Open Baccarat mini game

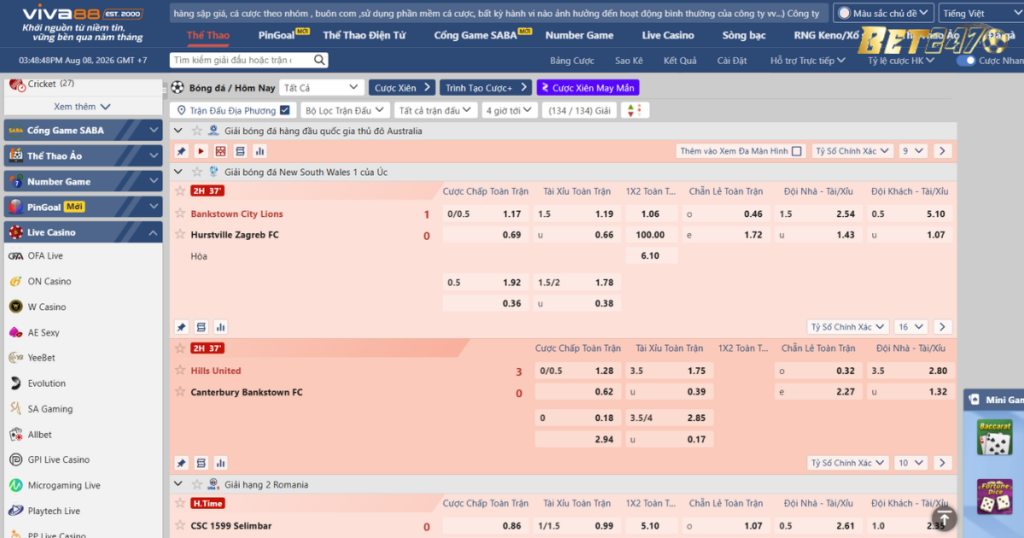(x=995, y=437)
